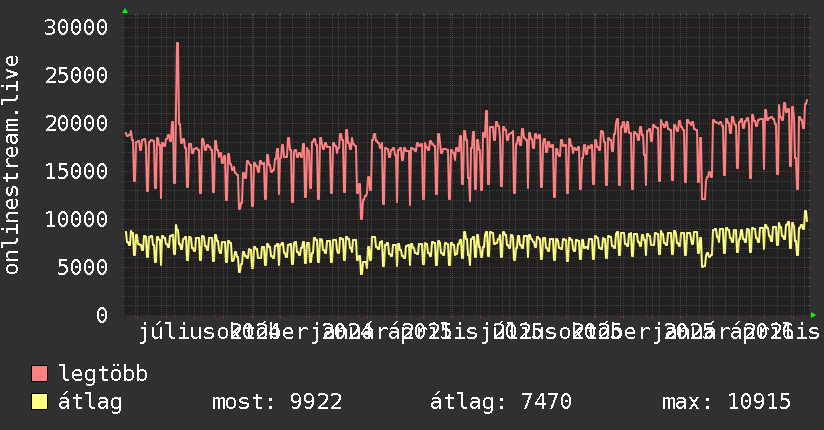Click the pink legtöbb legend swatch

[x=39, y=373]
